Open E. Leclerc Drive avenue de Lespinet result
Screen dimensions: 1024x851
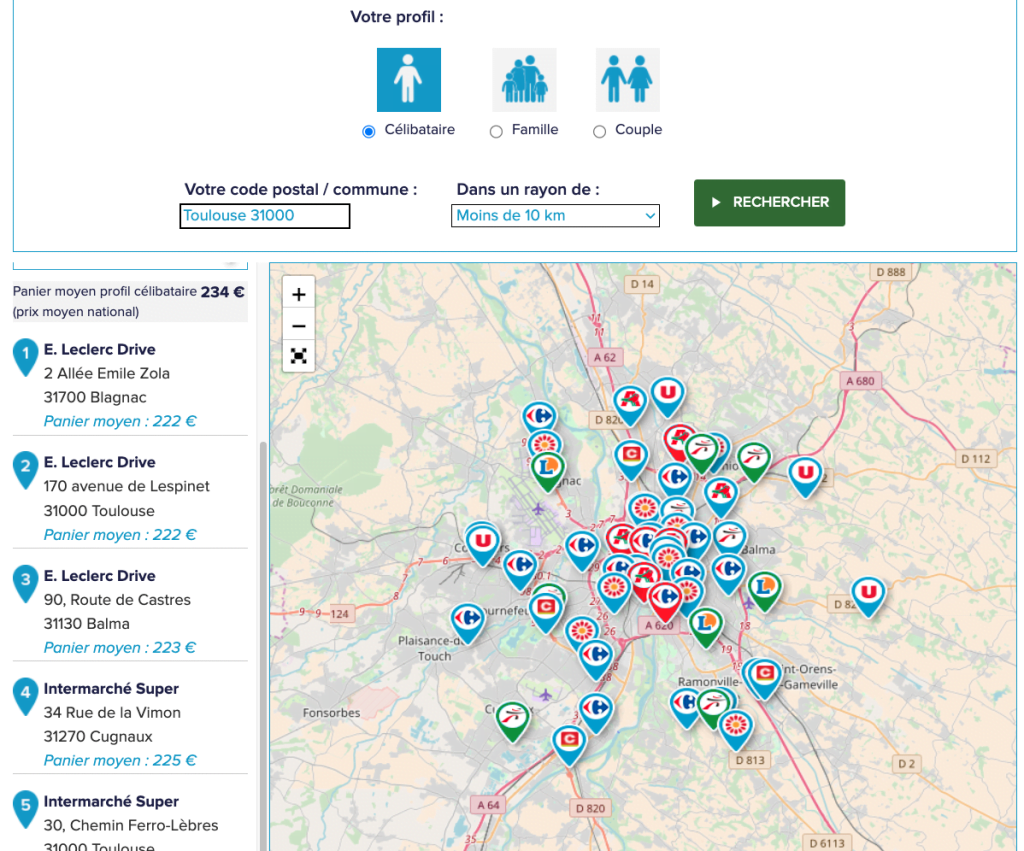130,498
